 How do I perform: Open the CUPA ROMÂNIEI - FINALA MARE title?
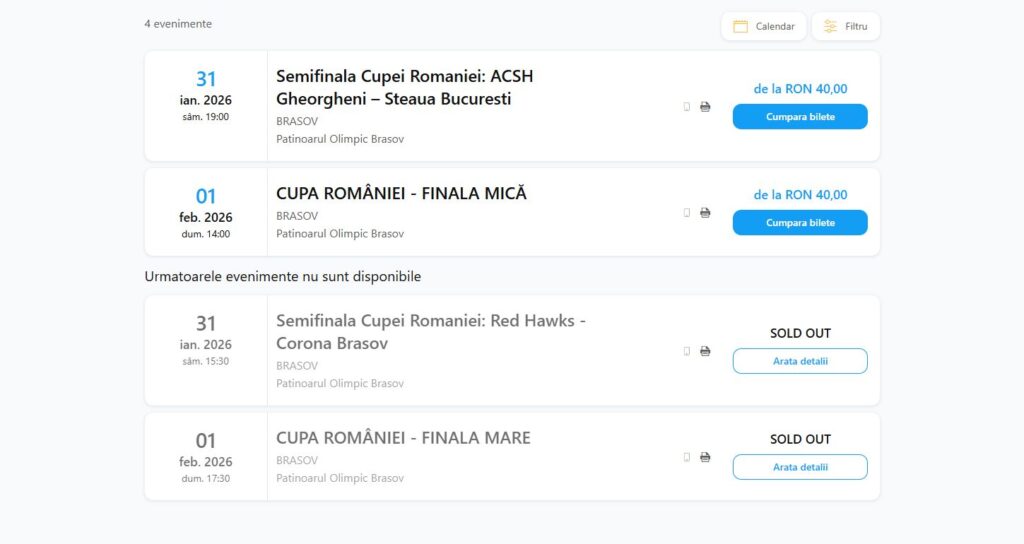tap(403, 438)
